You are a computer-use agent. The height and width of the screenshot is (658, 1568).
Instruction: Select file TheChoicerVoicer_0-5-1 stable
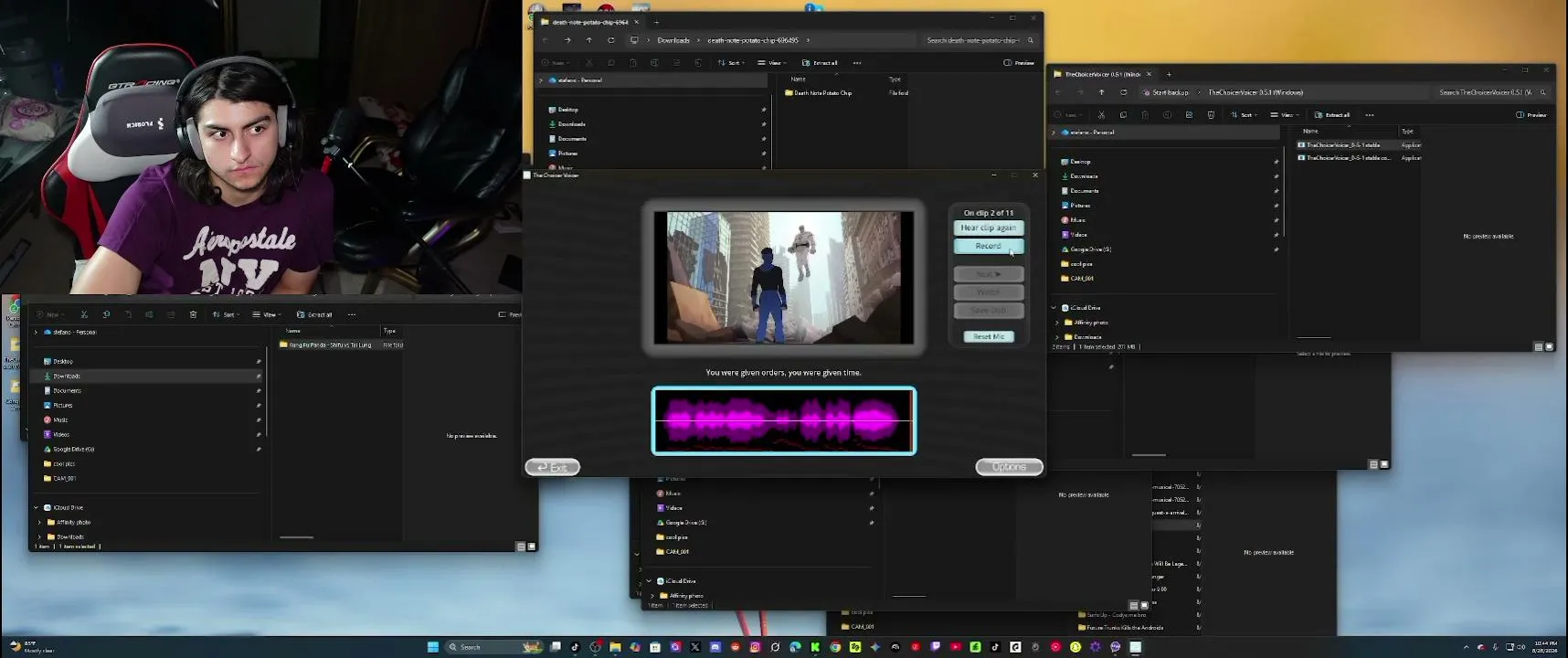tap(1343, 145)
